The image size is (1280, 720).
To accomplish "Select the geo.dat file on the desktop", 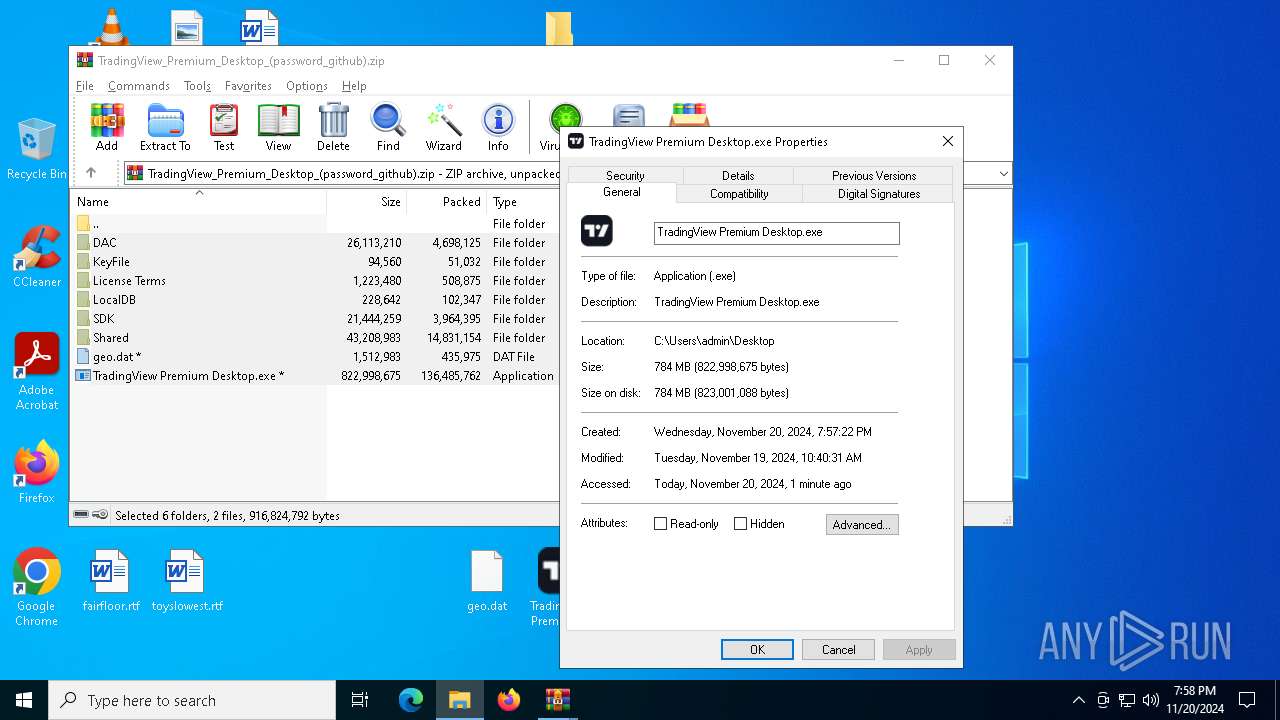I will (487, 581).
